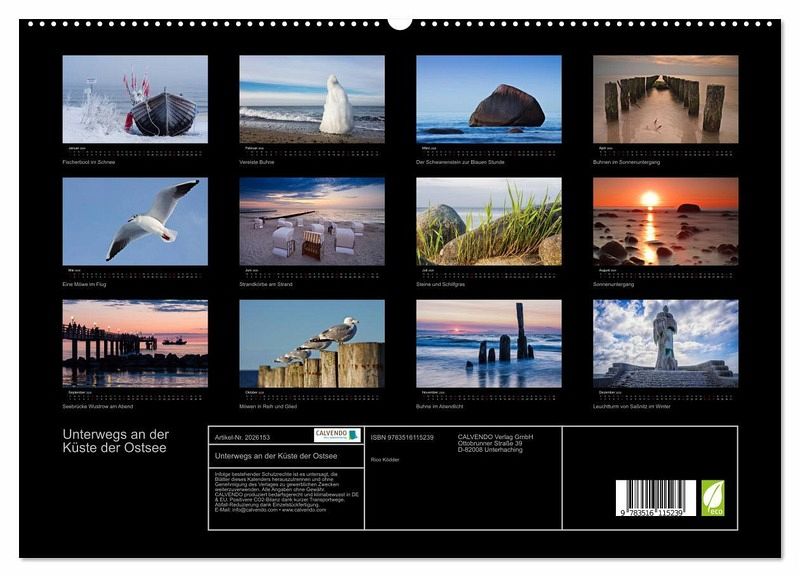Click the large title Unterwegs an der Küste
The width and height of the screenshot is (800, 577).
click(116, 441)
